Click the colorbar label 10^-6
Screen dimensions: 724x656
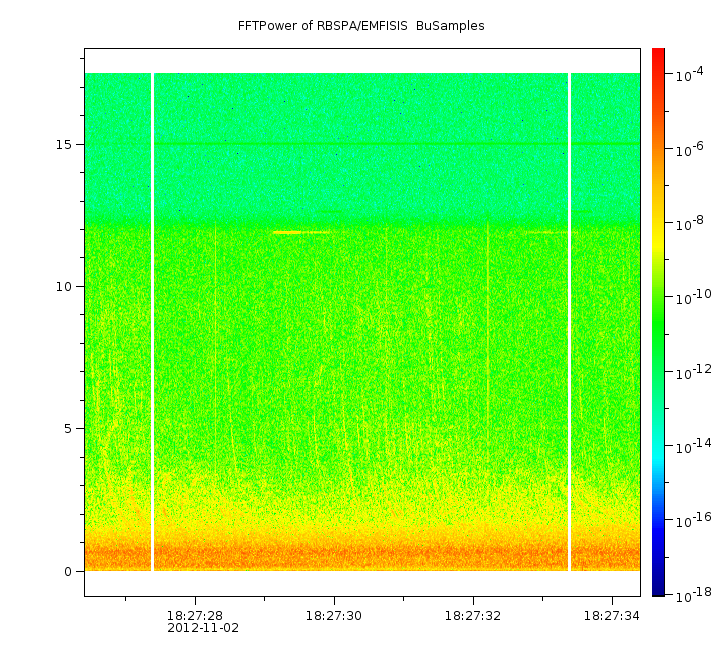(x=689, y=149)
